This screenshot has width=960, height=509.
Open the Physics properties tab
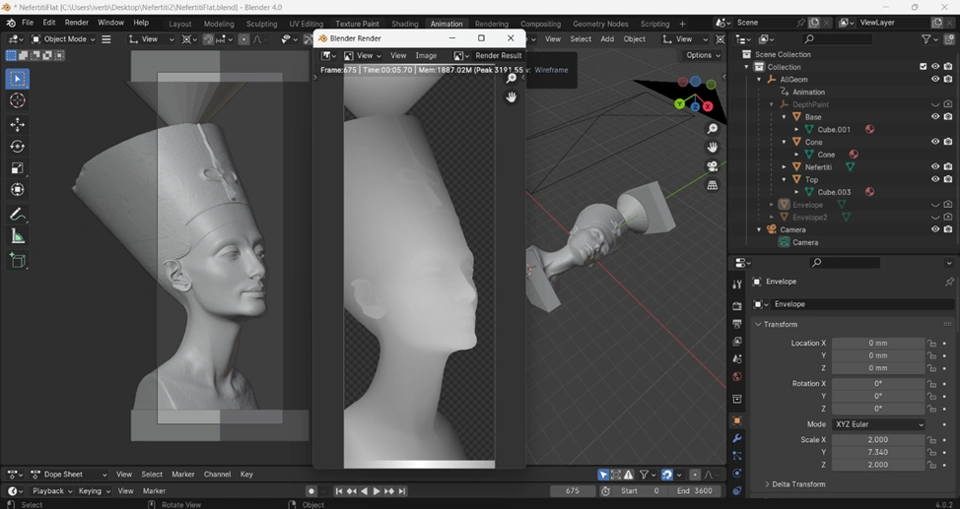(737, 473)
